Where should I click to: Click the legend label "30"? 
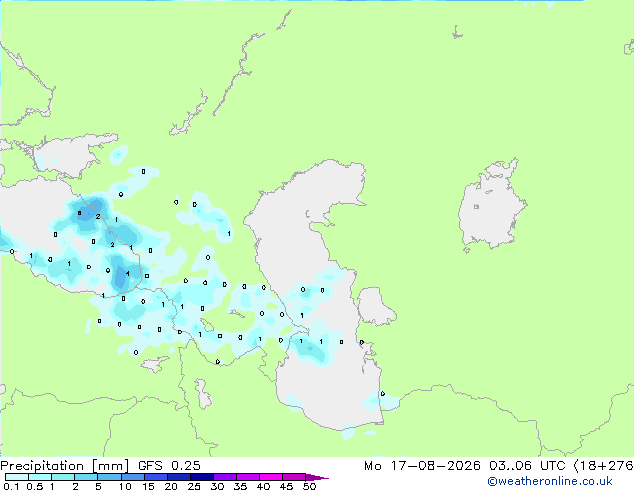(x=217, y=486)
